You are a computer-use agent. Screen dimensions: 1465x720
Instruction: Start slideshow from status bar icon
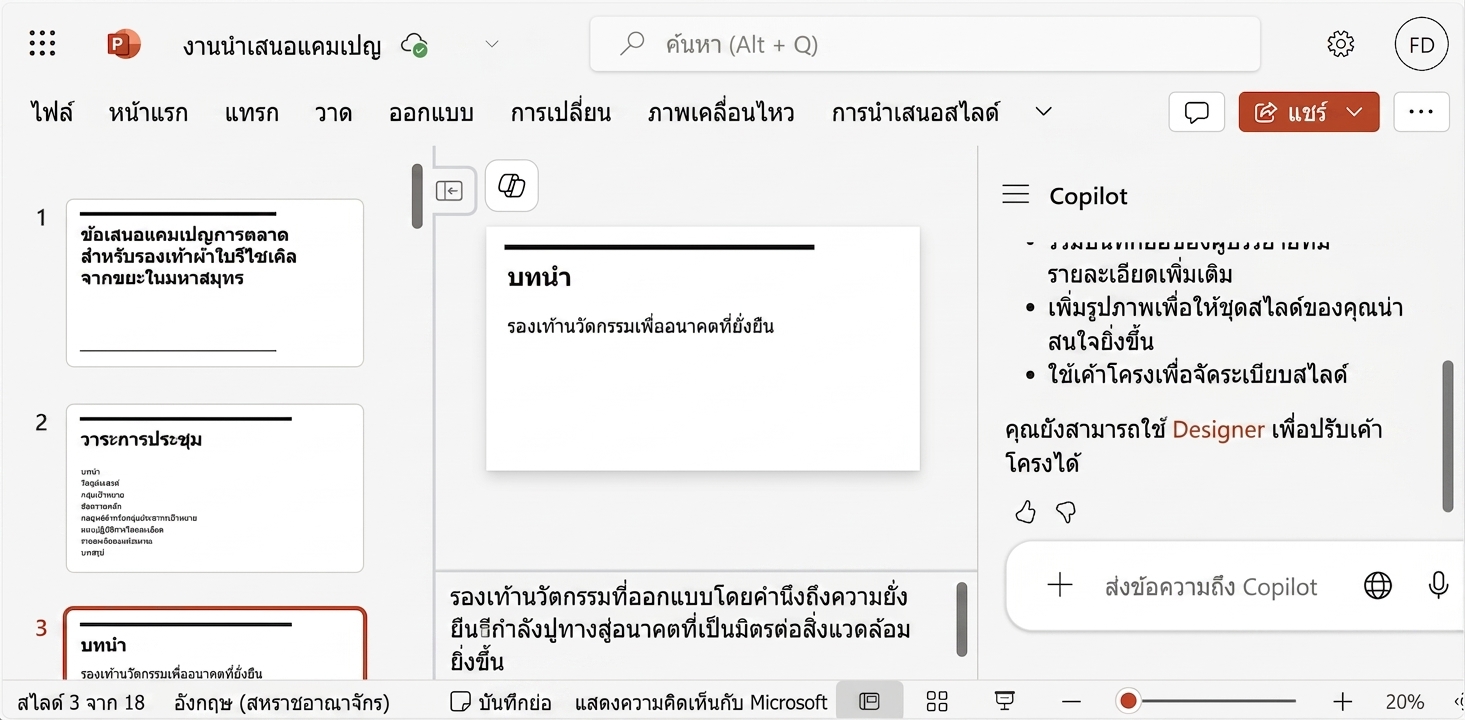(x=1005, y=701)
